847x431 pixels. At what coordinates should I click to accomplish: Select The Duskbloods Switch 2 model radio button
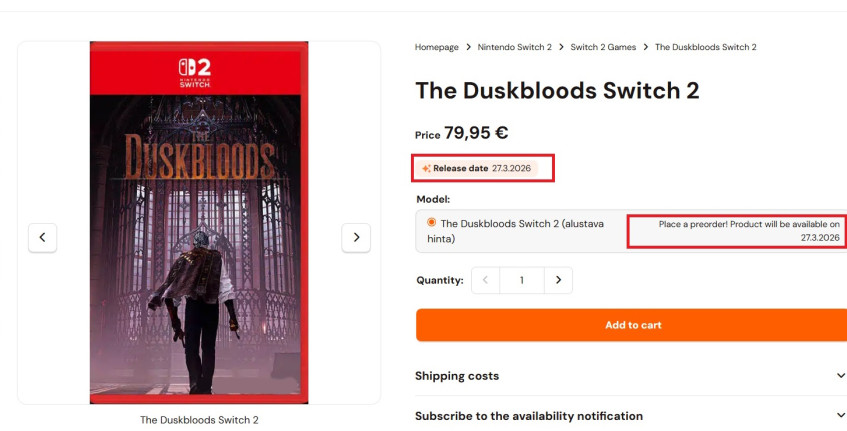pos(431,223)
